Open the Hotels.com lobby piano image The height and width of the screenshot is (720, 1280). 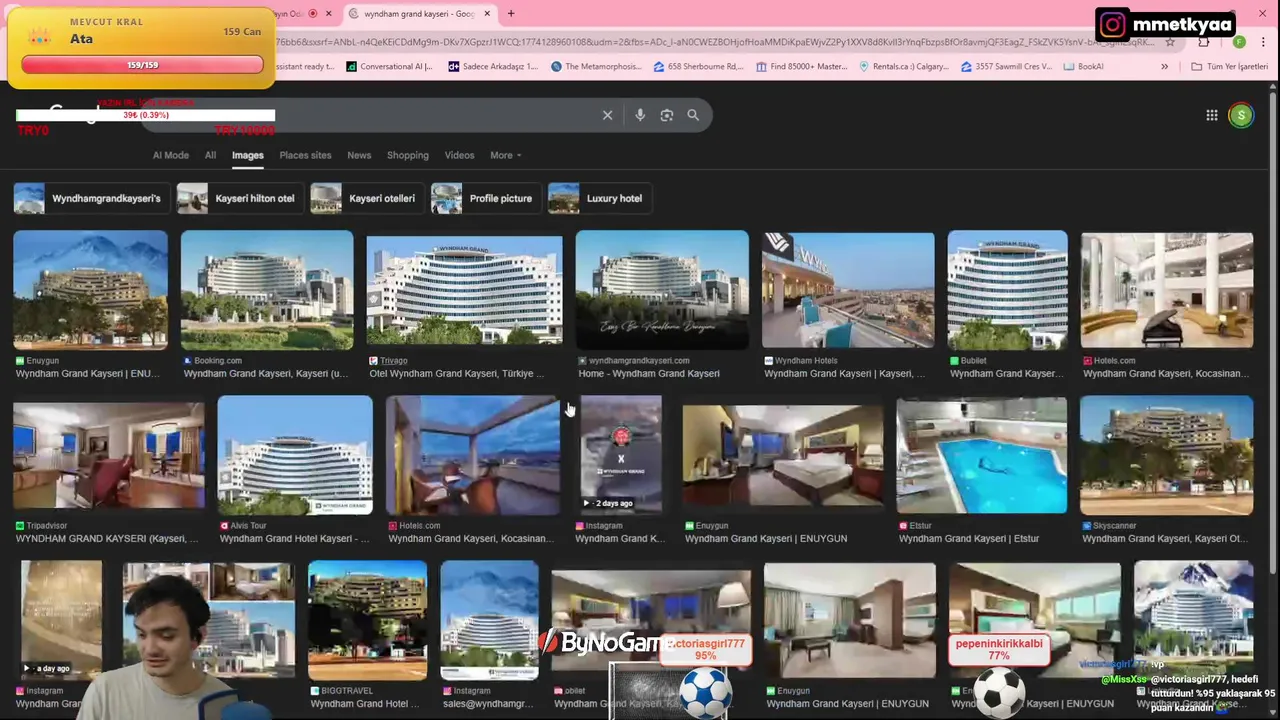(1167, 290)
